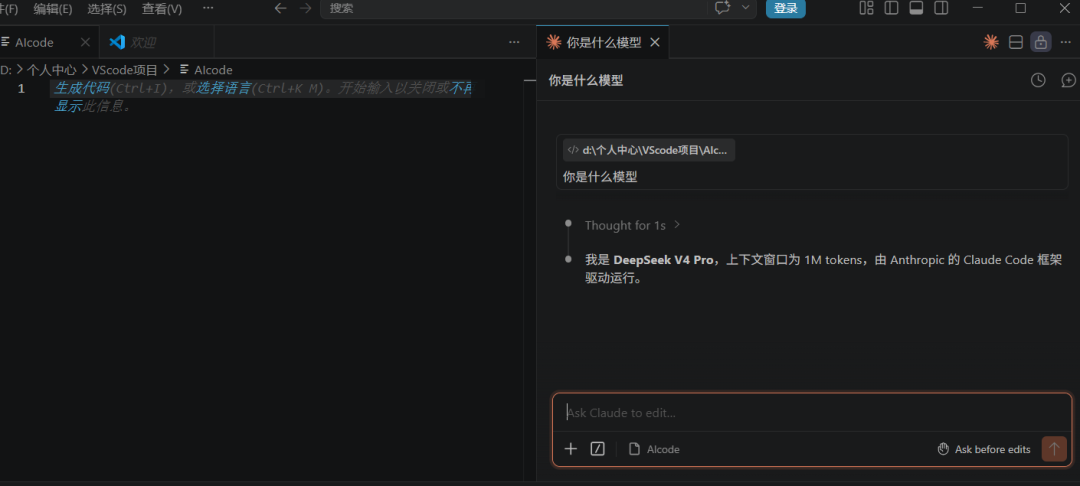Expand the chat dropdown arrow beside Copilot icon

click(x=745, y=8)
